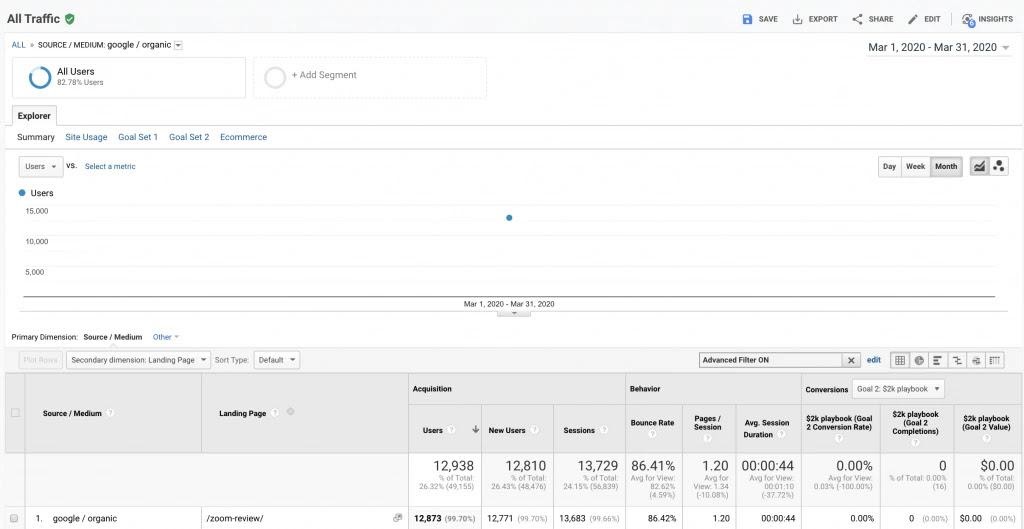
Task: Select the Performance bar view icon
Action: point(938,360)
